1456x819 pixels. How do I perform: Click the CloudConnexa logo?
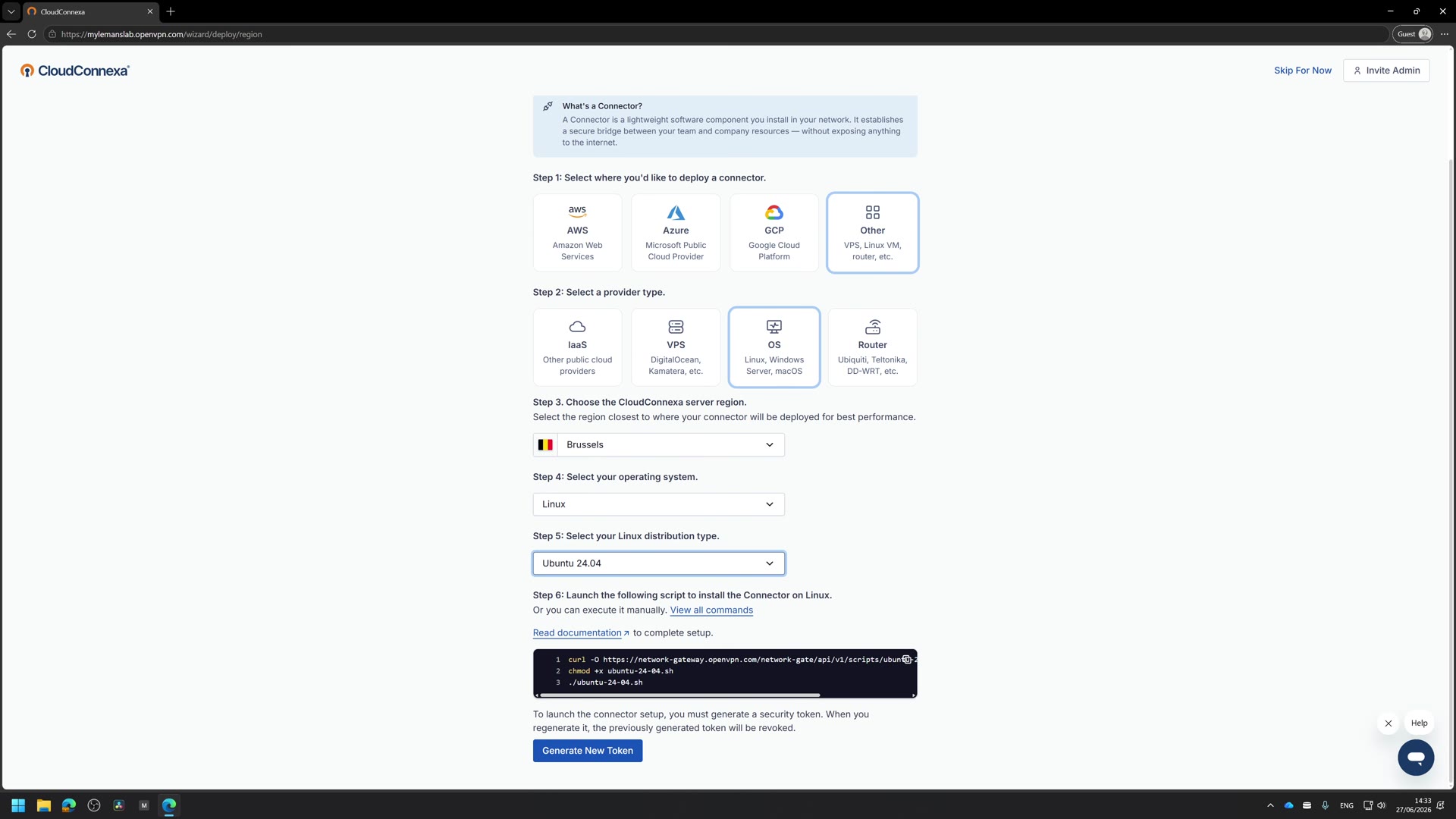pyautogui.click(x=75, y=71)
